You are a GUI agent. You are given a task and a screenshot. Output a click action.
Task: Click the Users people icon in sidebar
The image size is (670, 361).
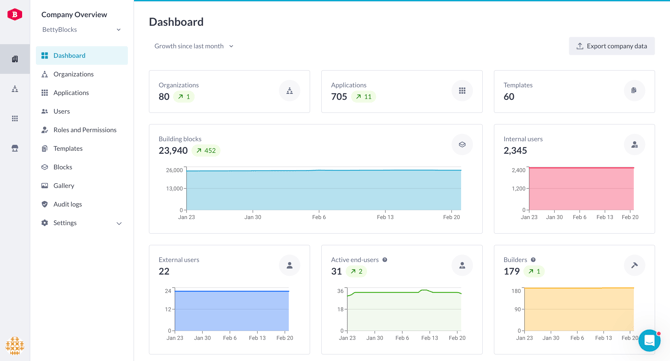pos(44,111)
